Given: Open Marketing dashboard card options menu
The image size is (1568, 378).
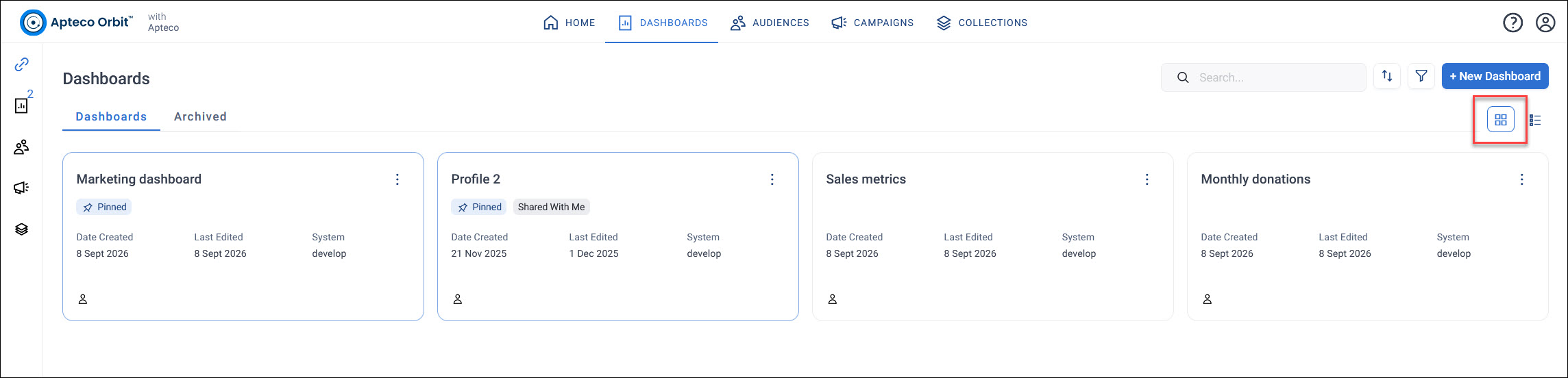Looking at the screenshot, I should tap(397, 179).
